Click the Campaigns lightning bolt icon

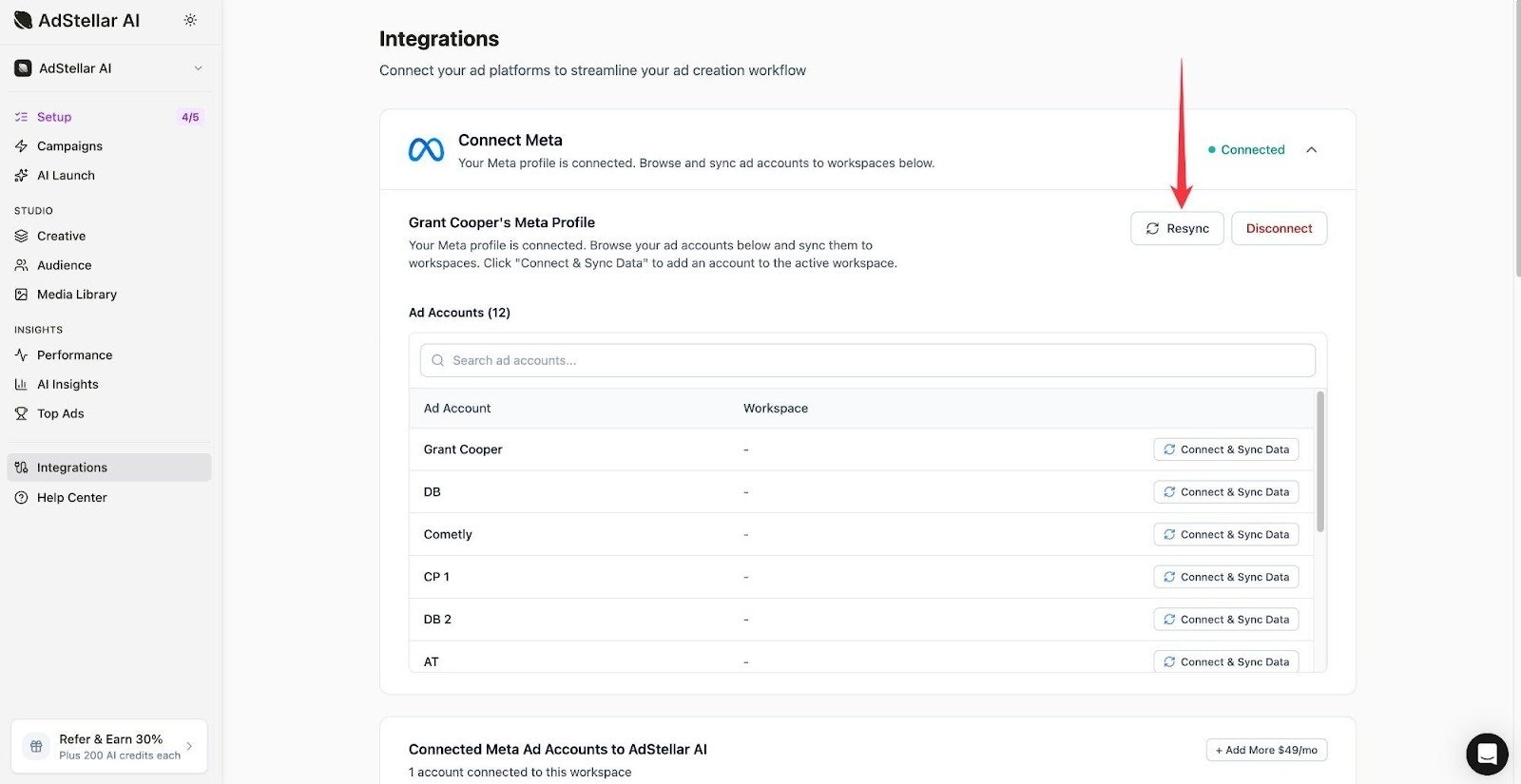click(x=21, y=146)
